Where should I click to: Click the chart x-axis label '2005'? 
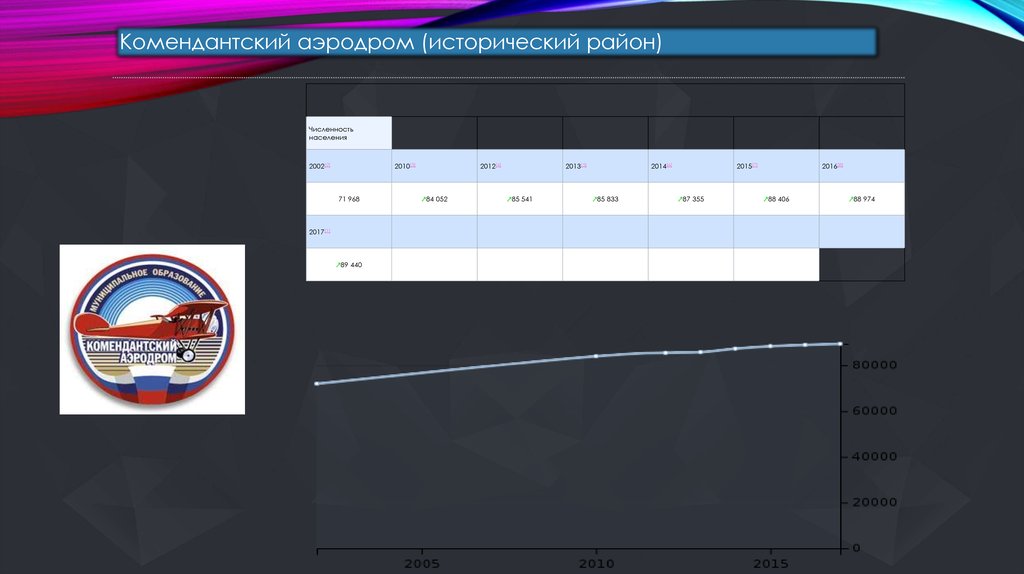422,564
